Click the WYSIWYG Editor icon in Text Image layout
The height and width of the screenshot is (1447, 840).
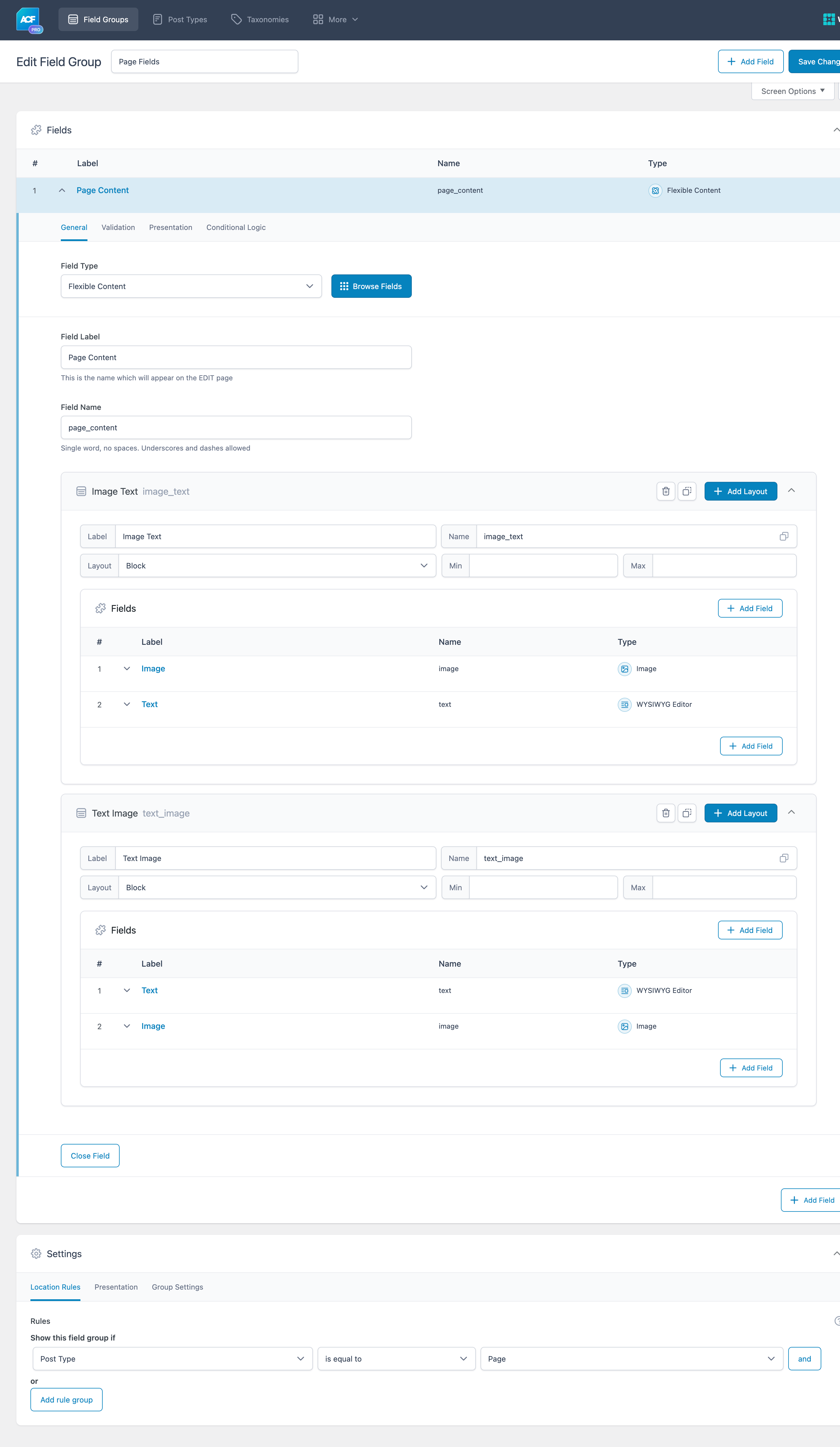(624, 991)
